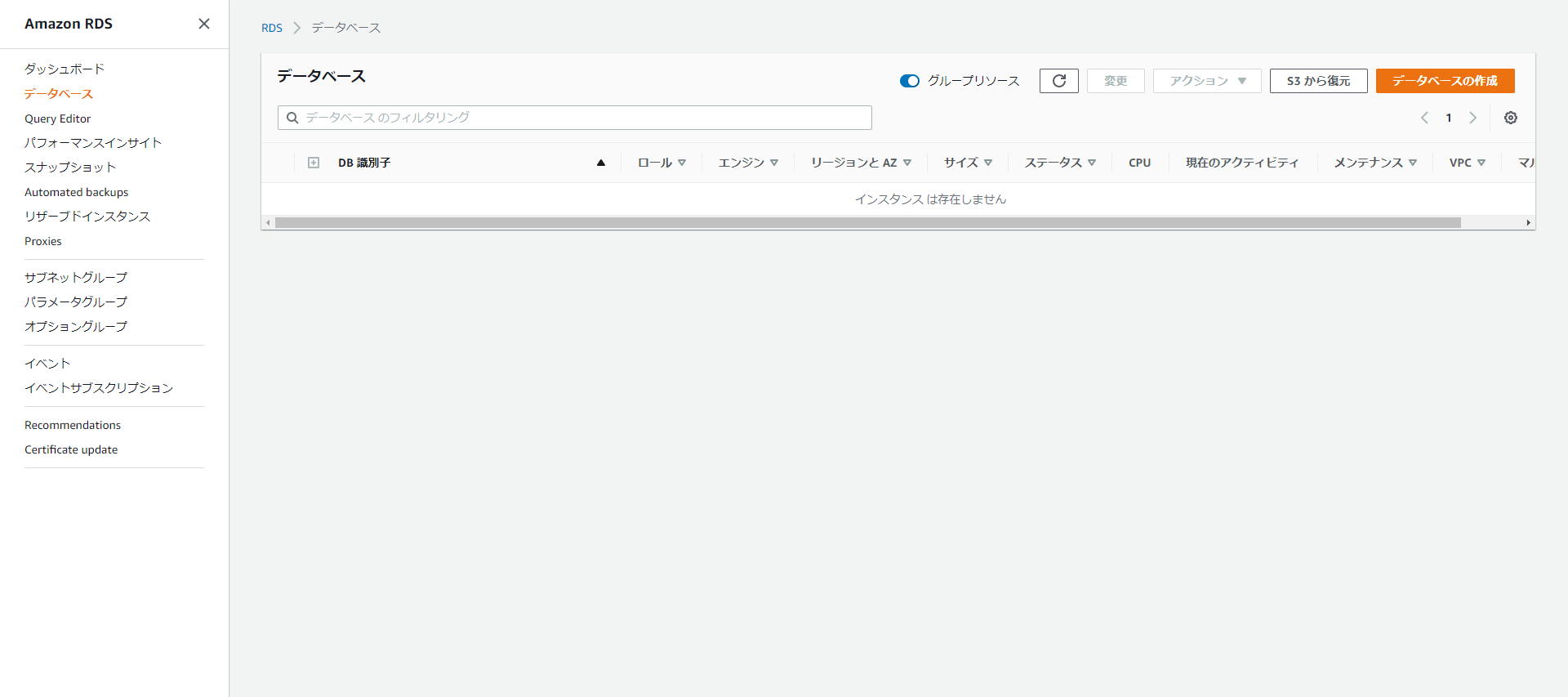This screenshot has width=1568, height=697.
Task: Close the Amazon RDS sidebar panel
Action: tap(204, 24)
